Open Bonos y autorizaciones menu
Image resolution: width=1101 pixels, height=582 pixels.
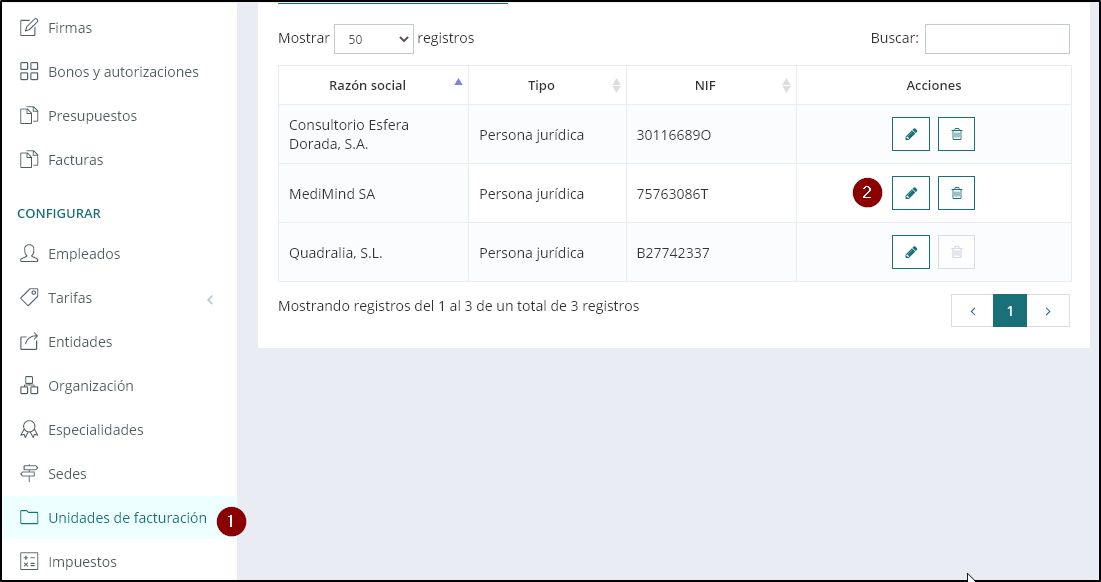(x=123, y=72)
